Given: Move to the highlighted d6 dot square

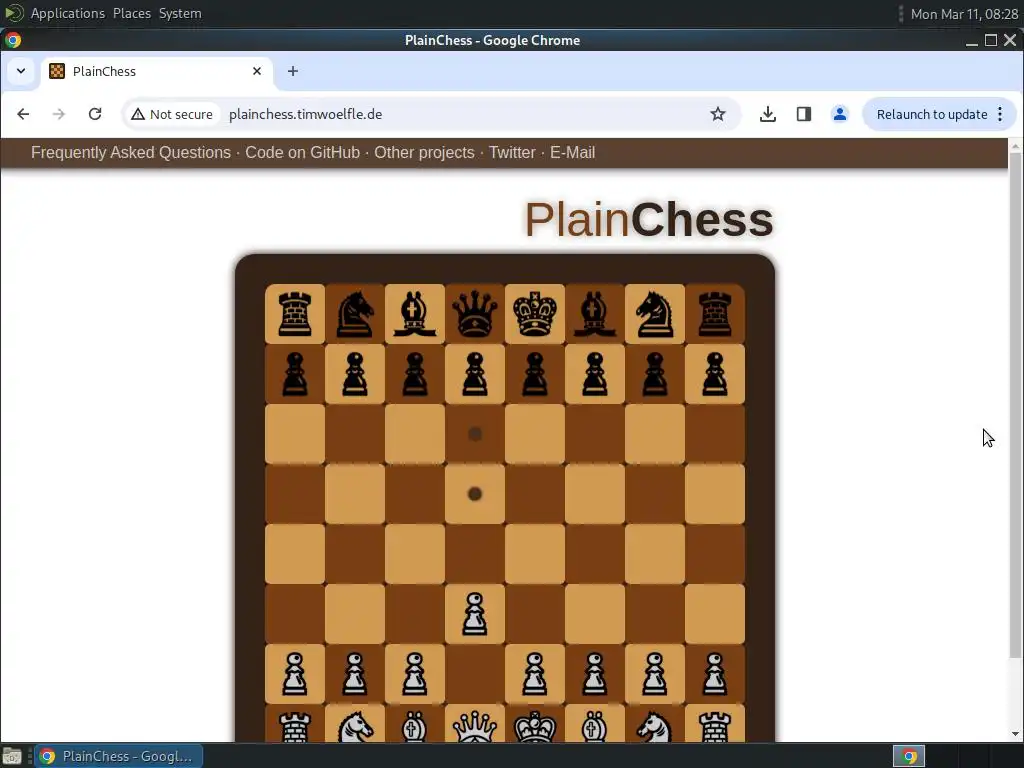Looking at the screenshot, I should click(475, 434).
